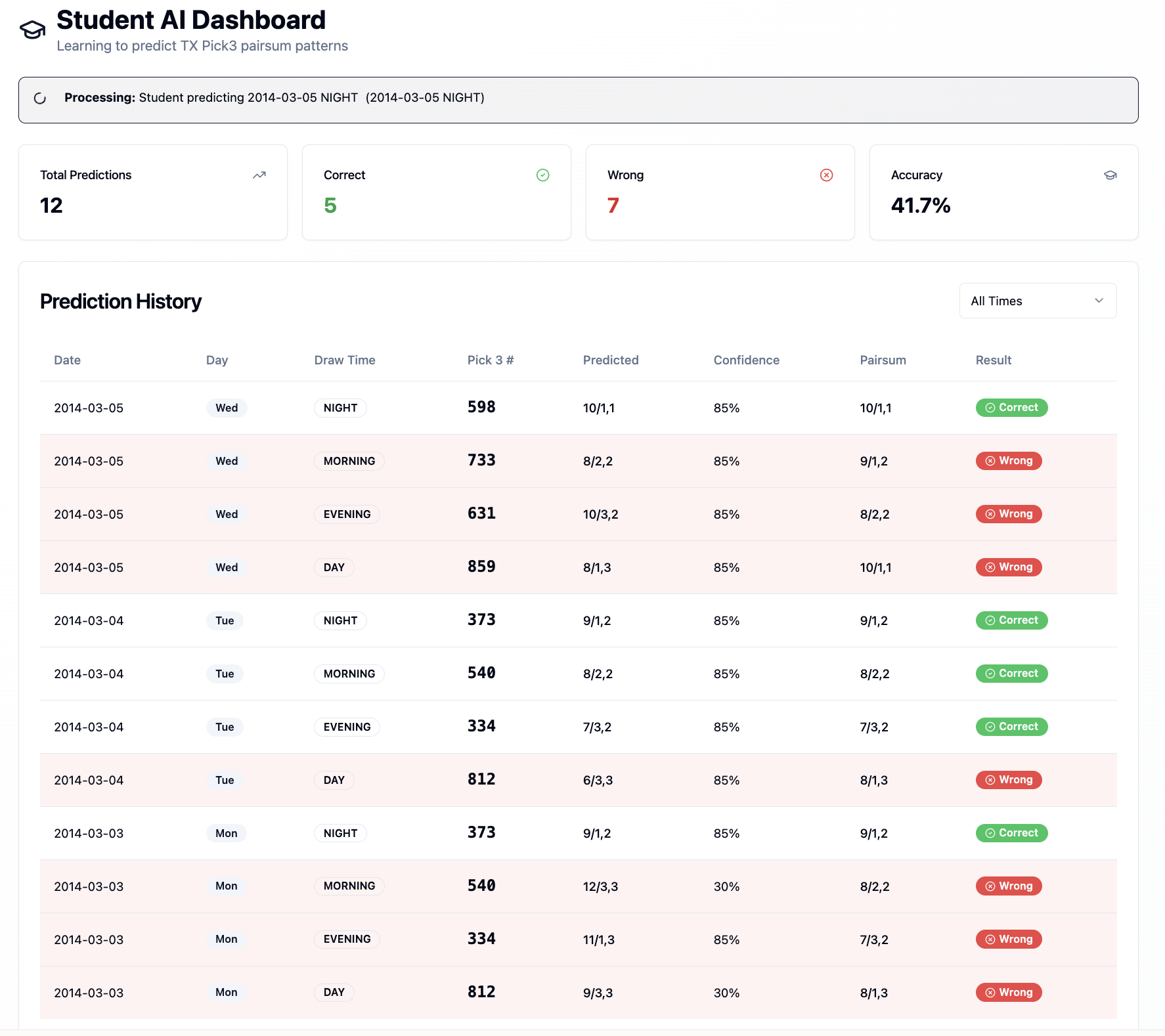The width and height of the screenshot is (1165, 1036).
Task: Open the All Times filter dropdown
Action: click(x=1037, y=301)
